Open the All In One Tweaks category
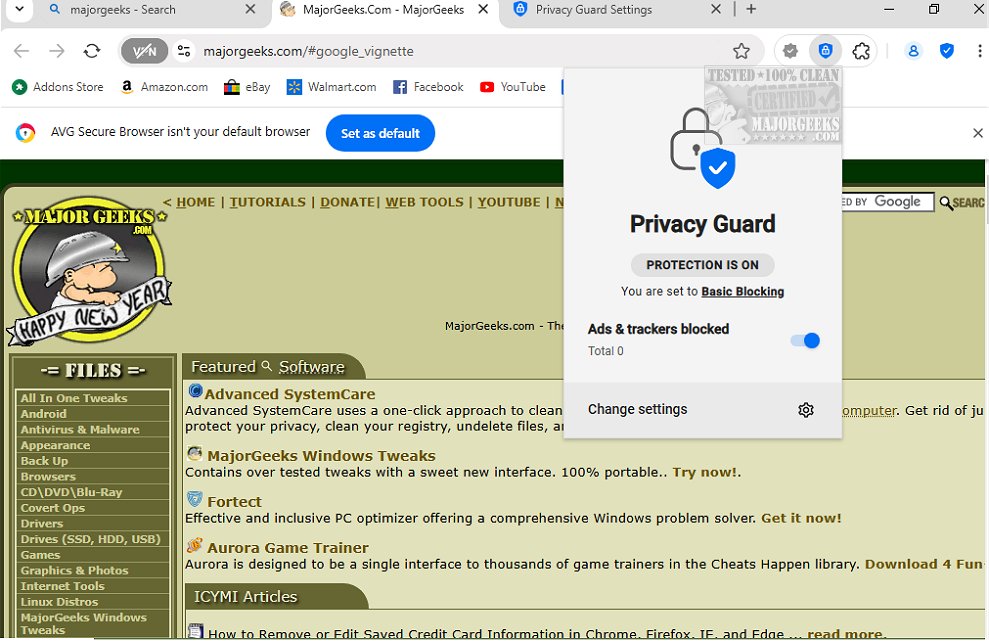989x643 pixels. tap(93, 398)
